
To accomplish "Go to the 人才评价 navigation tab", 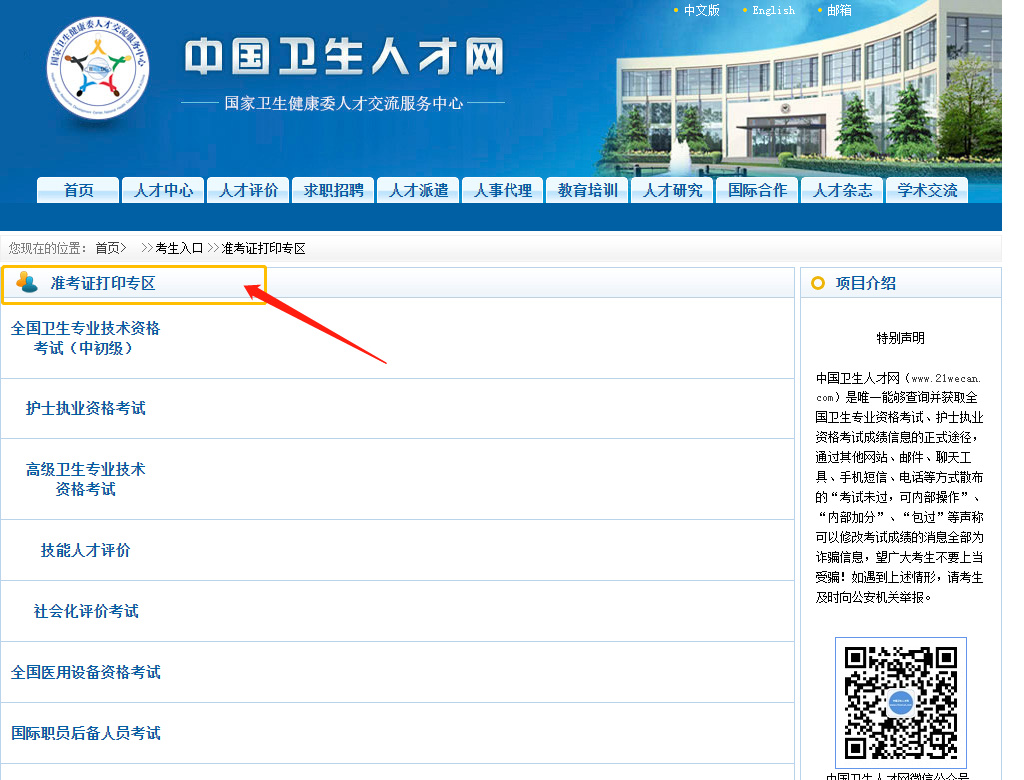I will (x=248, y=190).
